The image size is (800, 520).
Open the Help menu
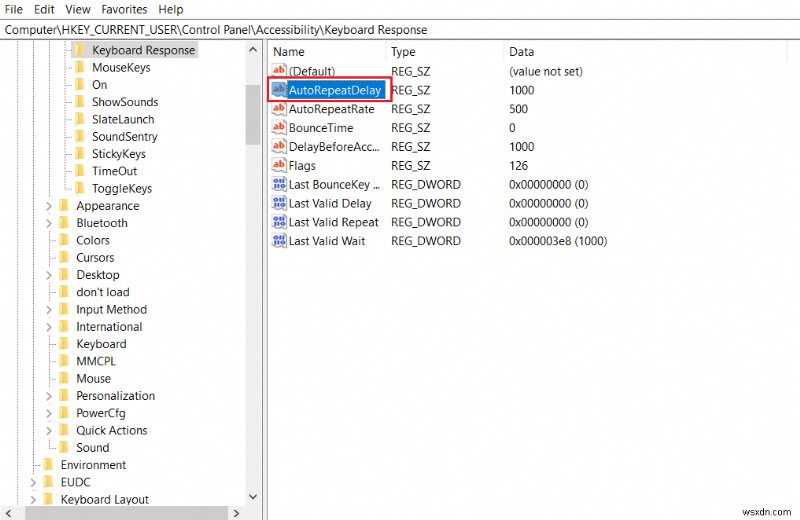170,9
